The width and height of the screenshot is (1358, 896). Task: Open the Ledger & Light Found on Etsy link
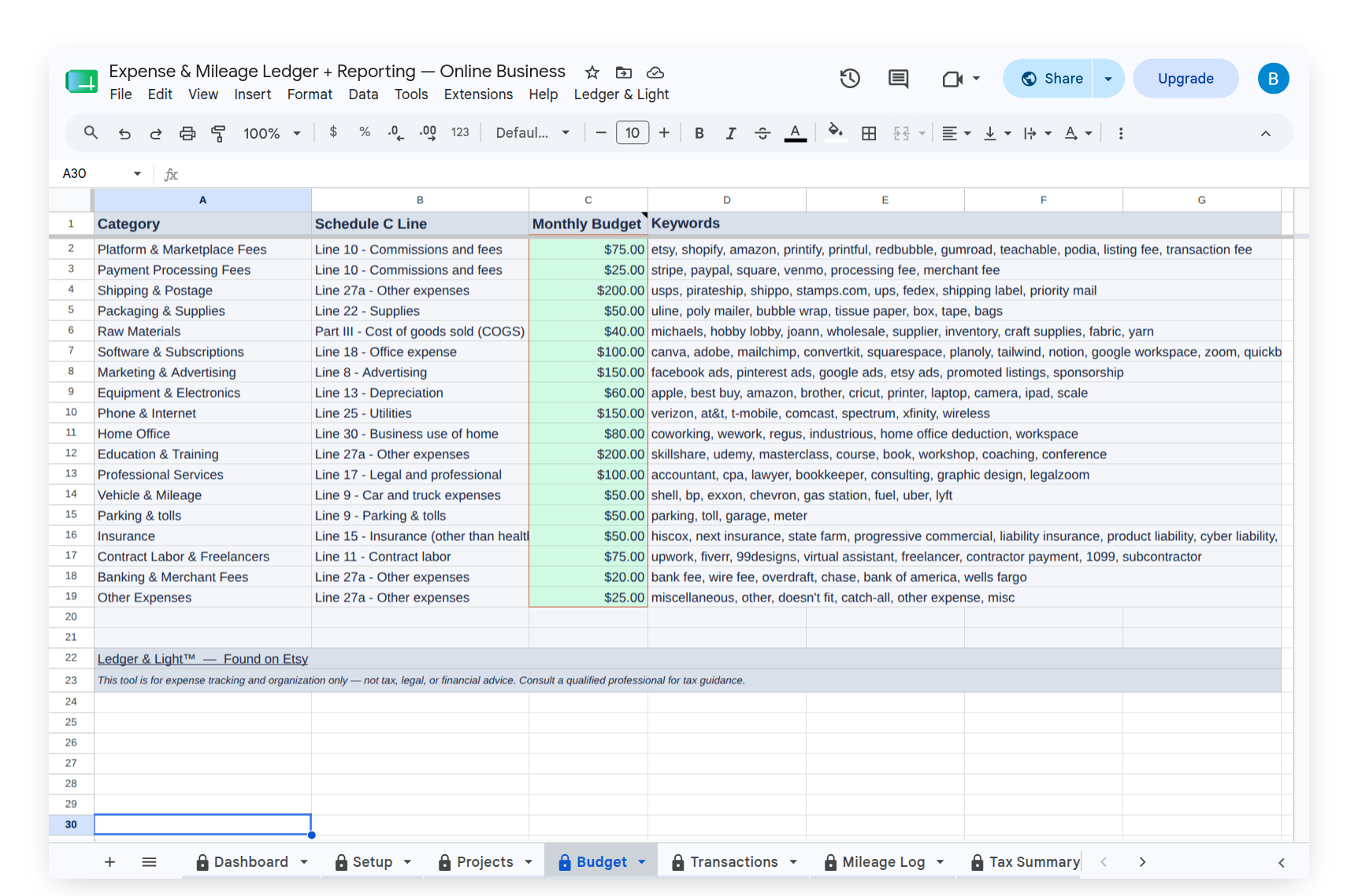pos(202,659)
